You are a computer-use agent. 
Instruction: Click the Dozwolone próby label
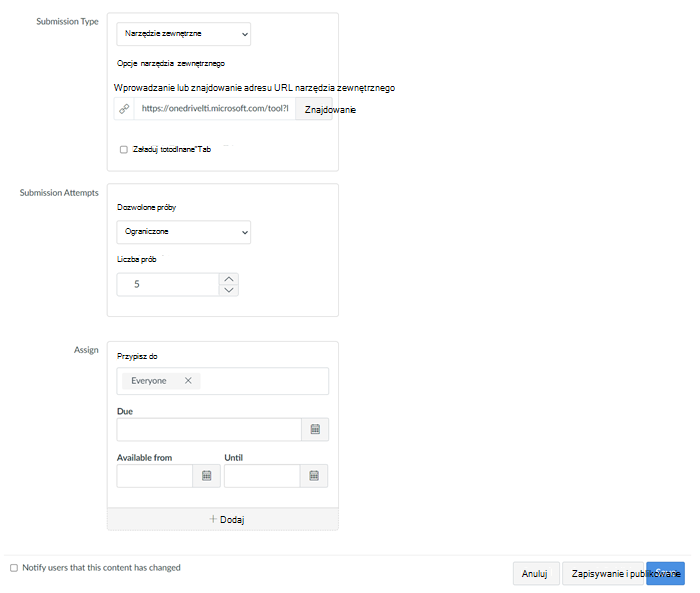tap(146, 208)
